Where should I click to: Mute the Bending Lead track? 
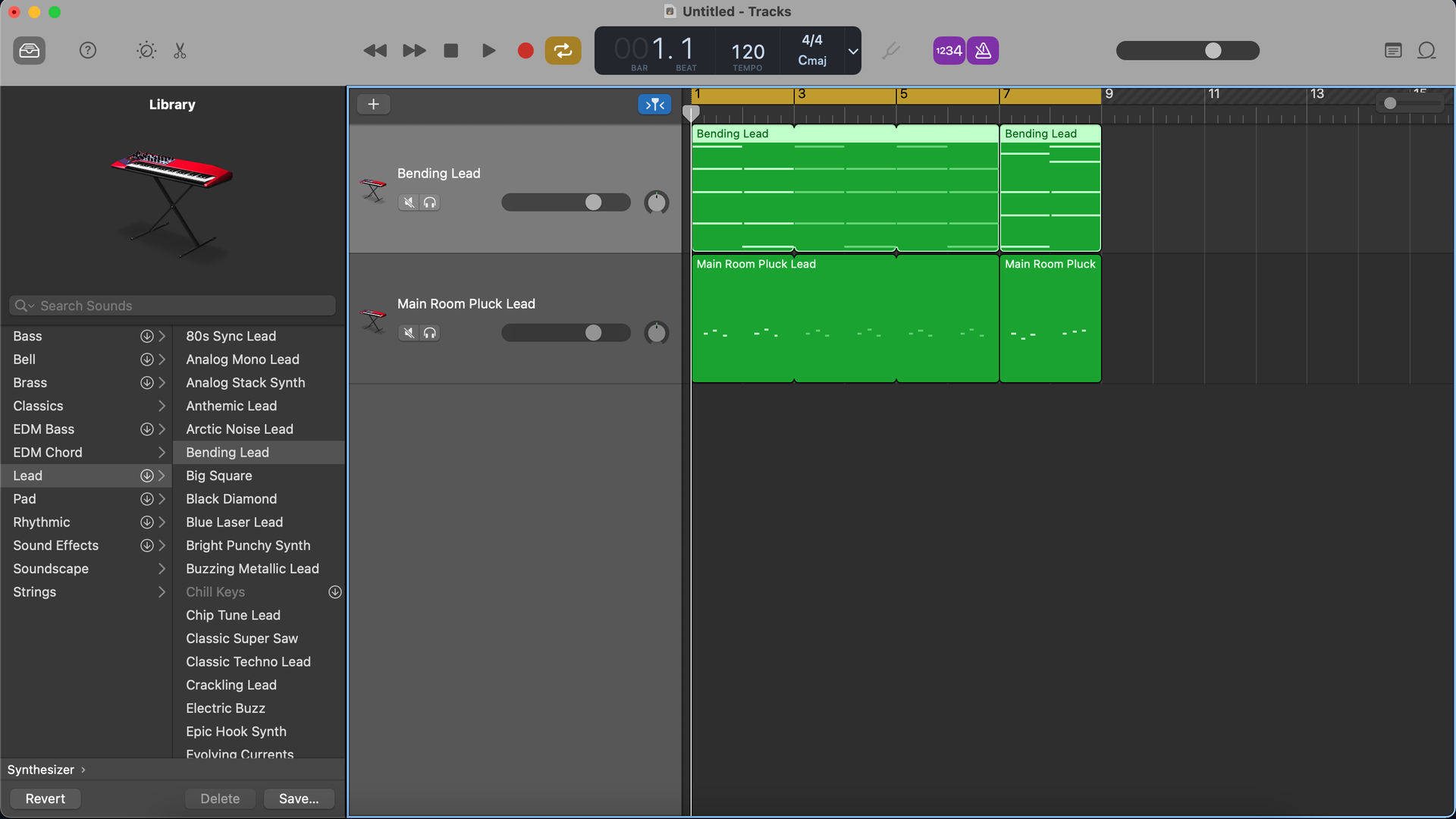pyautogui.click(x=408, y=202)
